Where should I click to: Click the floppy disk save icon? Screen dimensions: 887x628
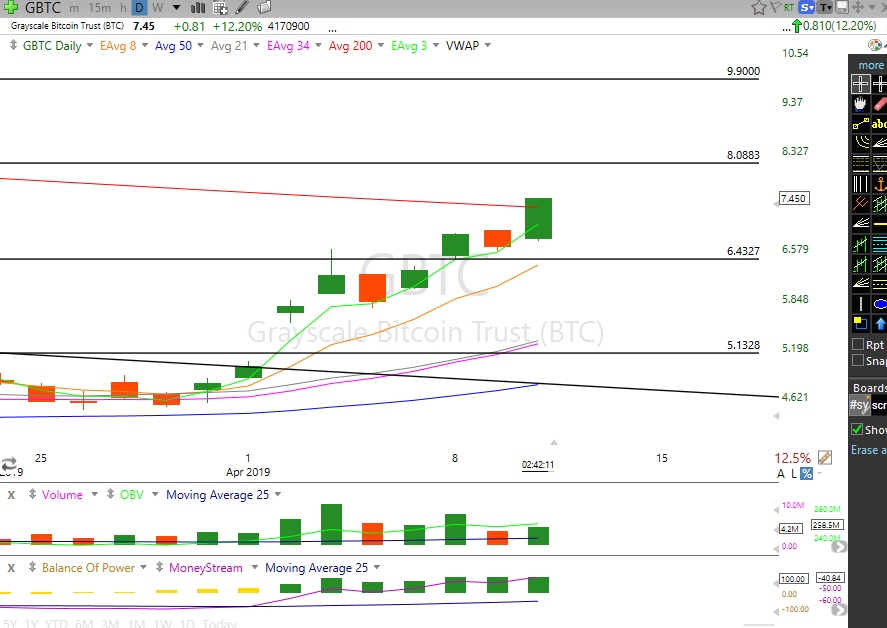click(842, 7)
